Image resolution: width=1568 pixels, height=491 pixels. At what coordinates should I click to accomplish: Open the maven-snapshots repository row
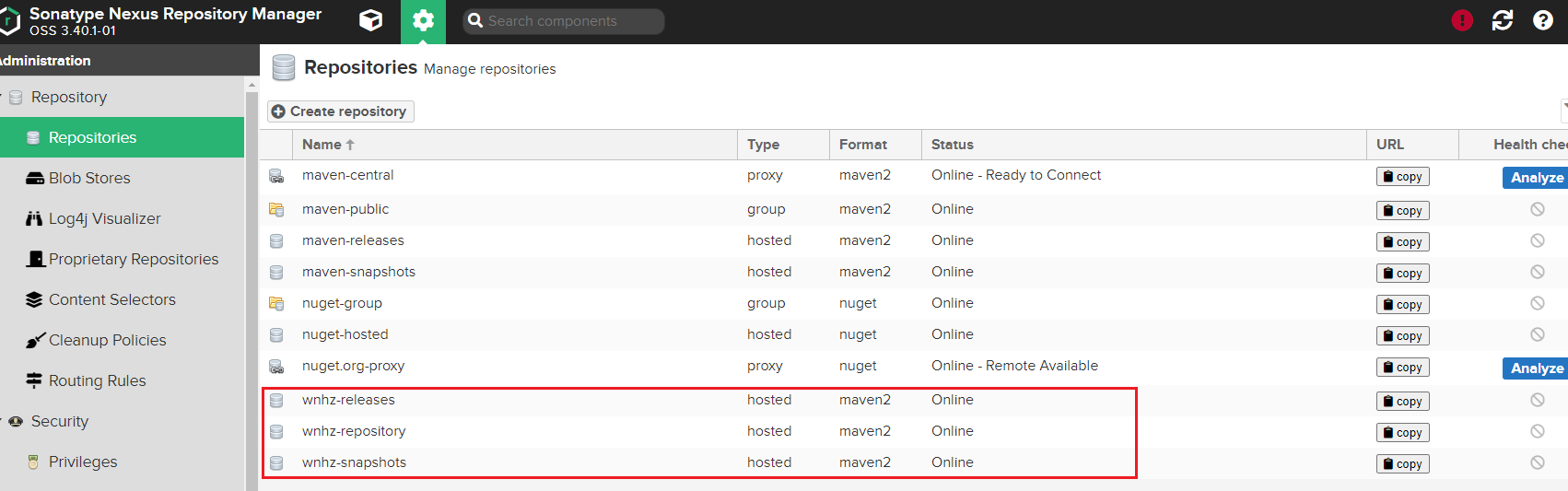[914, 273]
